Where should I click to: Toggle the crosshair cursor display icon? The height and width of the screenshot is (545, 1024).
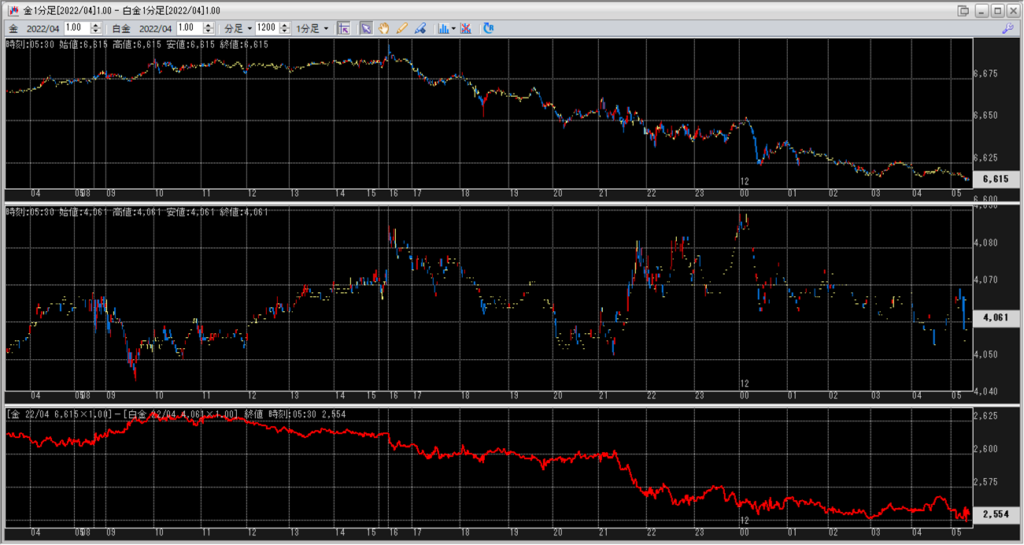[343, 28]
